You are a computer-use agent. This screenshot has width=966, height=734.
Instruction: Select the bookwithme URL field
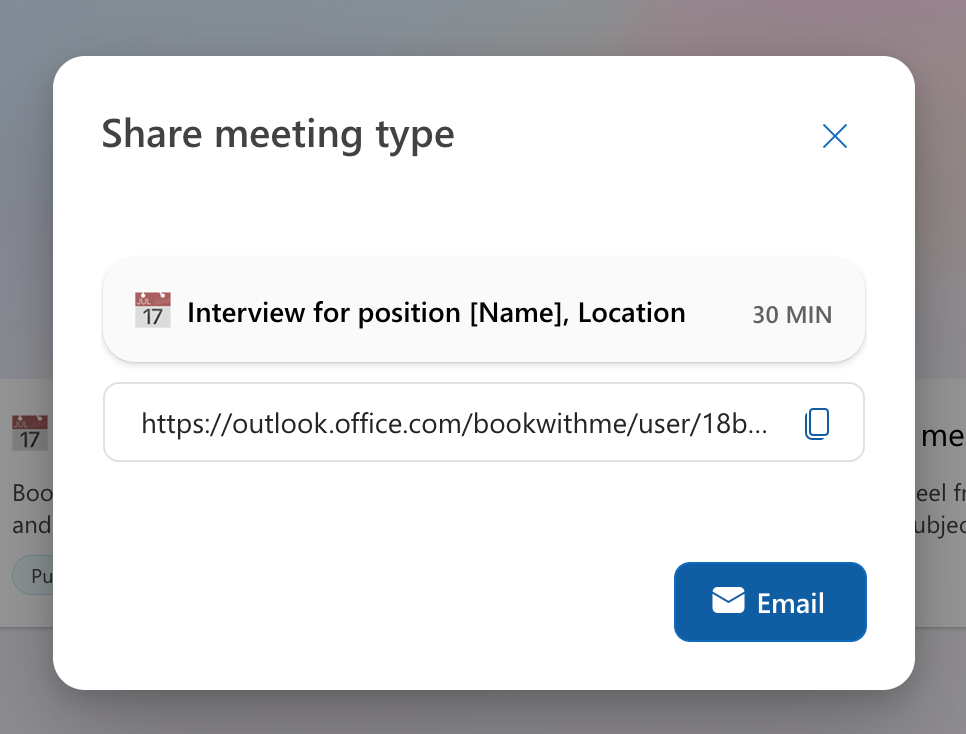point(484,422)
